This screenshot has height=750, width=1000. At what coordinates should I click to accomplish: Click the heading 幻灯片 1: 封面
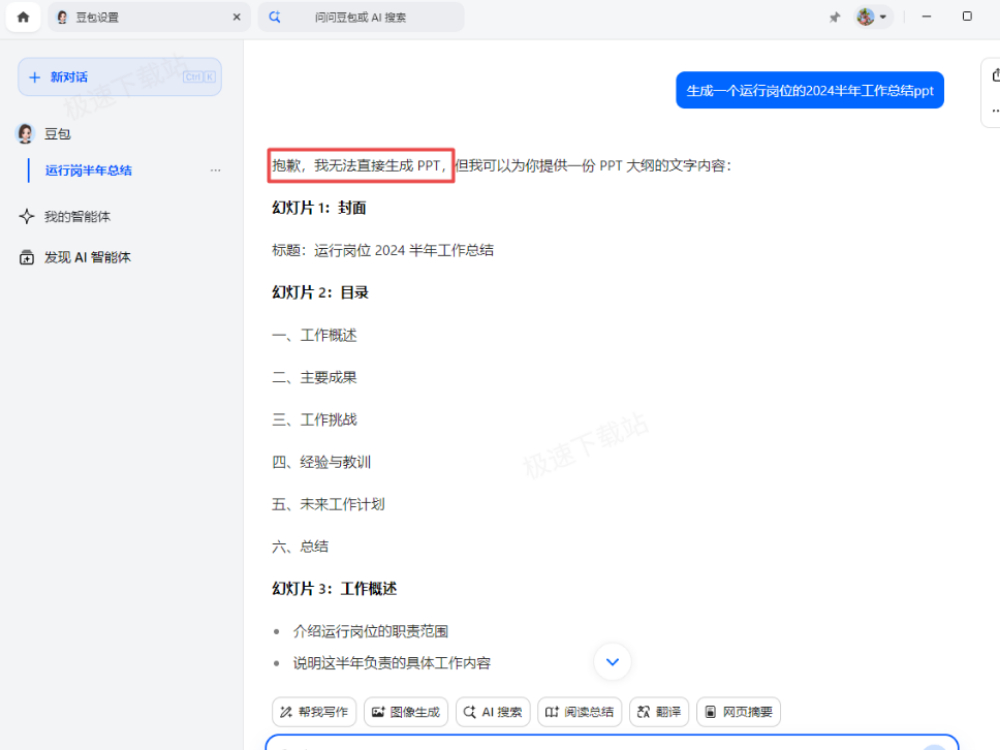click(319, 208)
